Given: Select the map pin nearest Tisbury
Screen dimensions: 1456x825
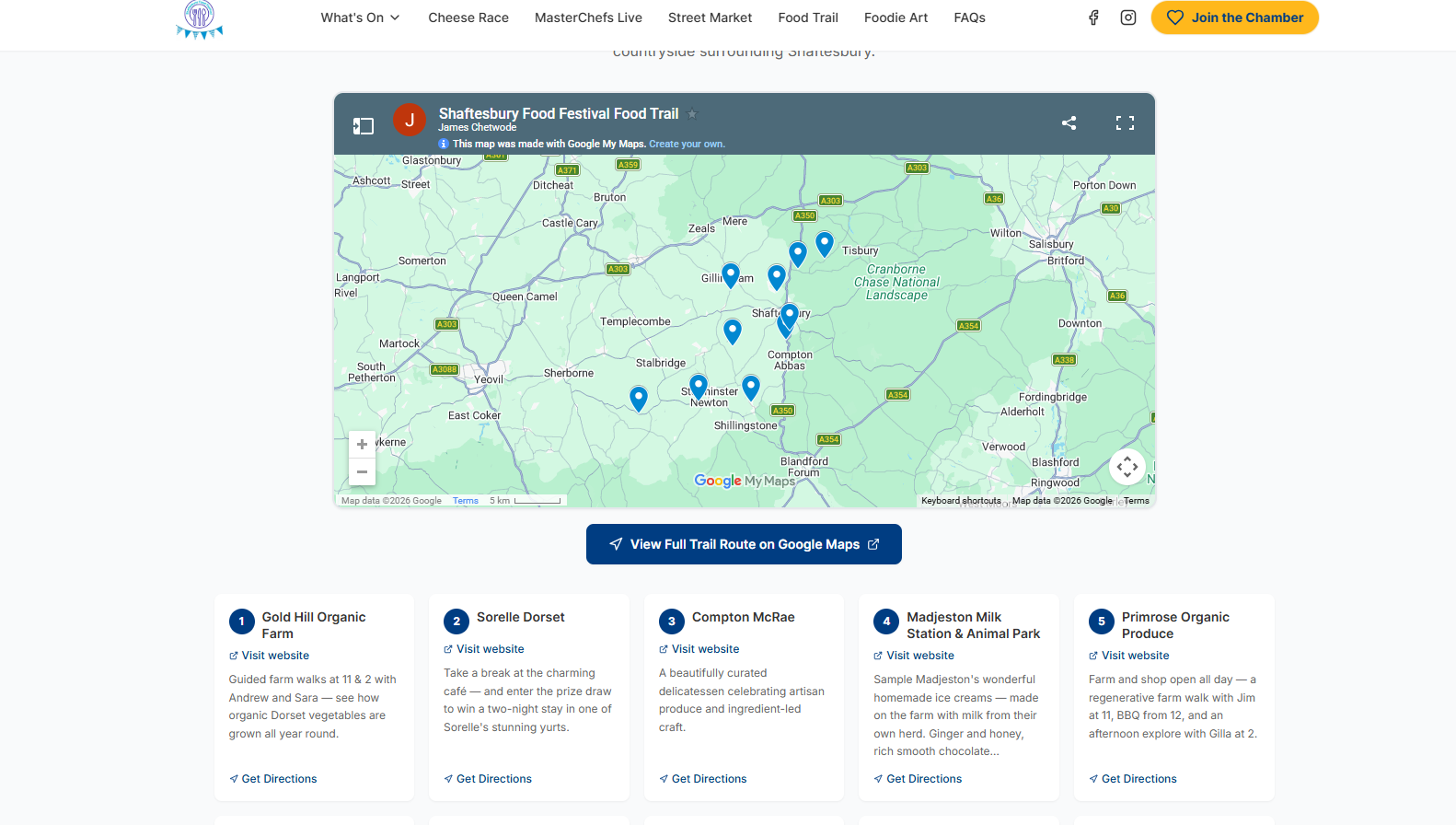Looking at the screenshot, I should click(x=825, y=244).
